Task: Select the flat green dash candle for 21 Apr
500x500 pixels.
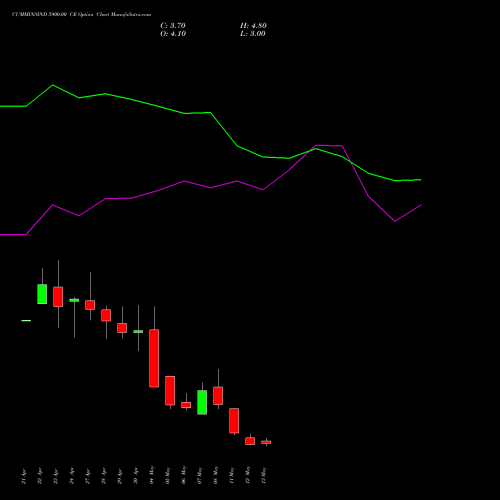Action: coord(26,321)
